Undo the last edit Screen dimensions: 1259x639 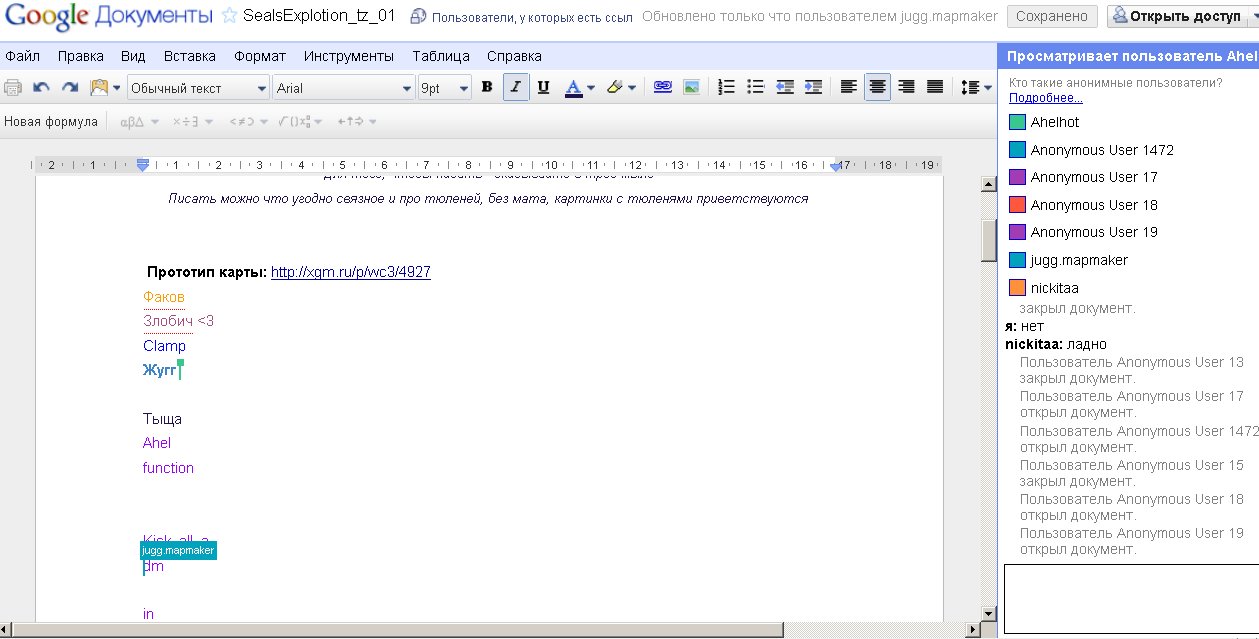(x=41, y=88)
